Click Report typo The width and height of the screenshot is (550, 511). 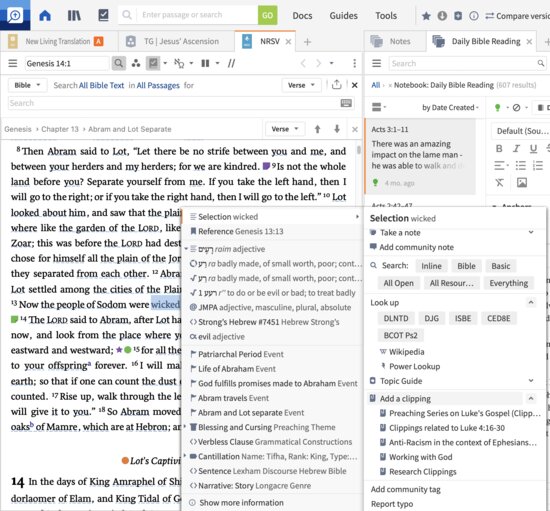[x=392, y=504]
